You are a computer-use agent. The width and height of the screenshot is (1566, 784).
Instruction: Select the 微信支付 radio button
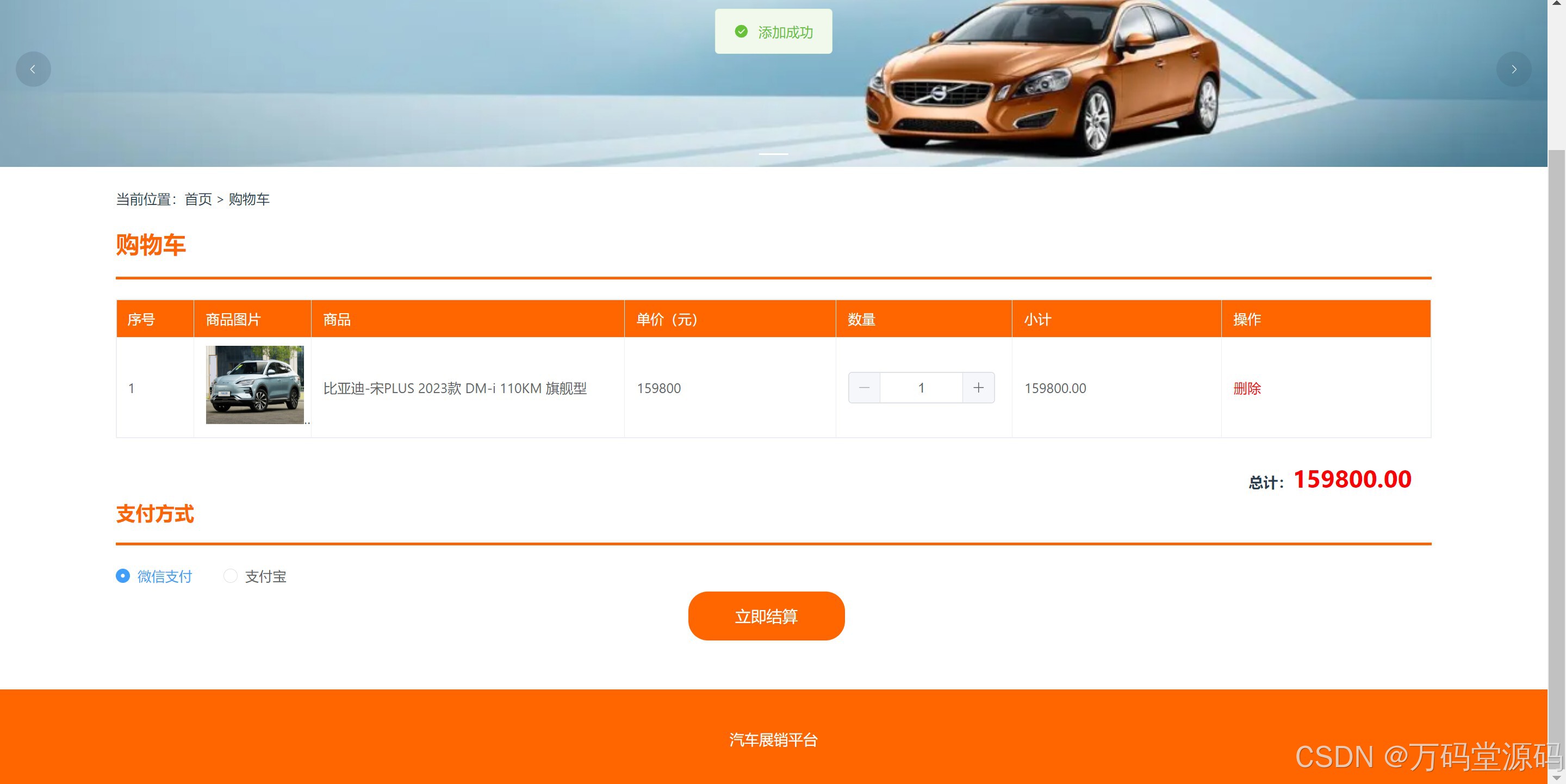point(123,576)
